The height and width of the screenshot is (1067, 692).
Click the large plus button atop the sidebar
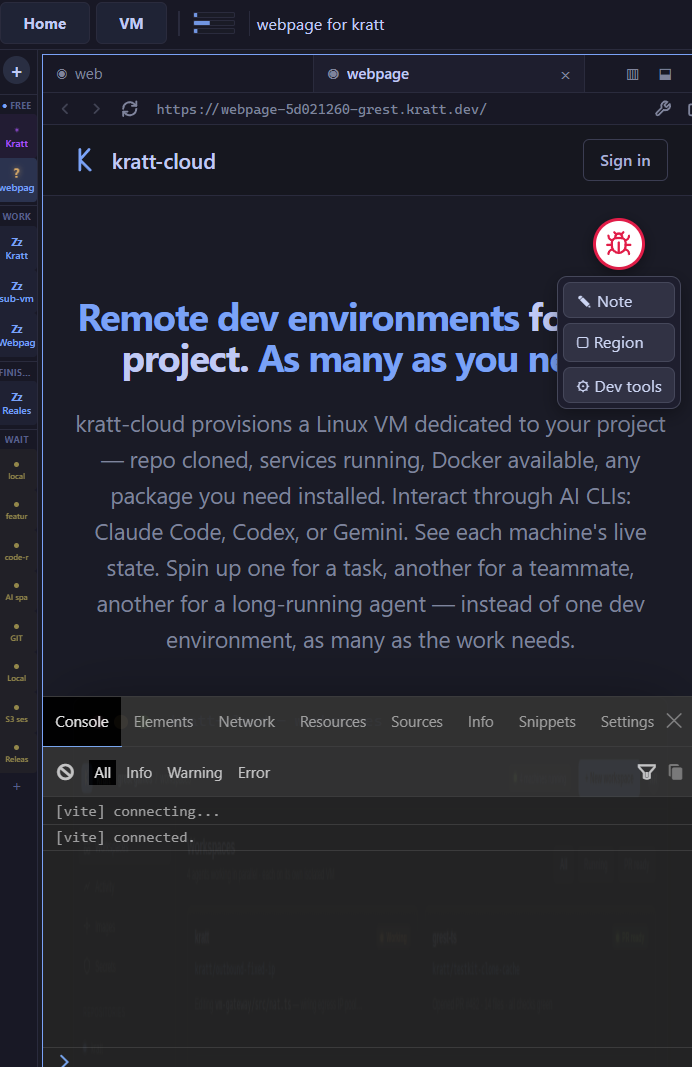tap(17, 71)
